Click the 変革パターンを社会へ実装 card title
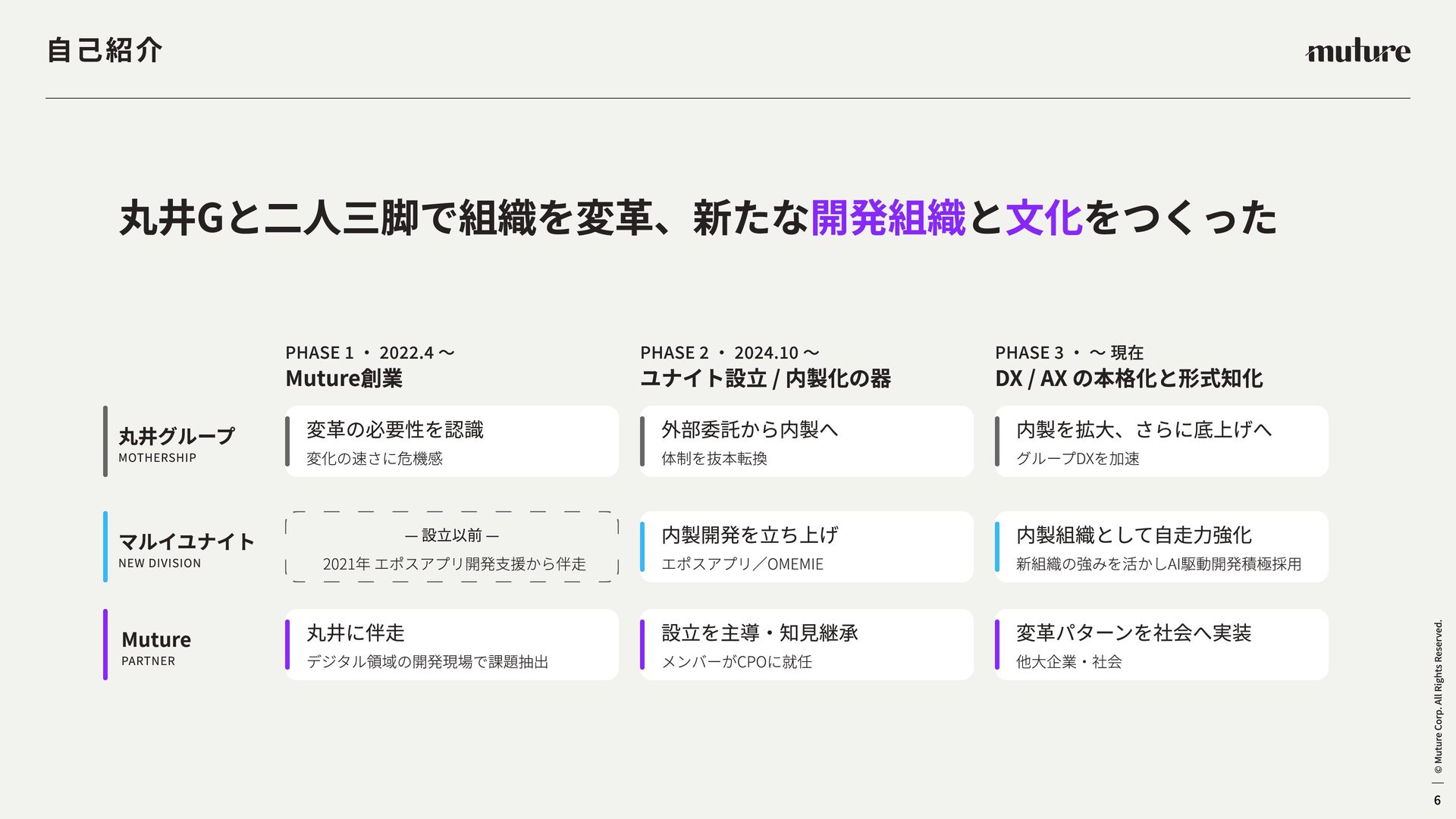 pyautogui.click(x=1134, y=633)
